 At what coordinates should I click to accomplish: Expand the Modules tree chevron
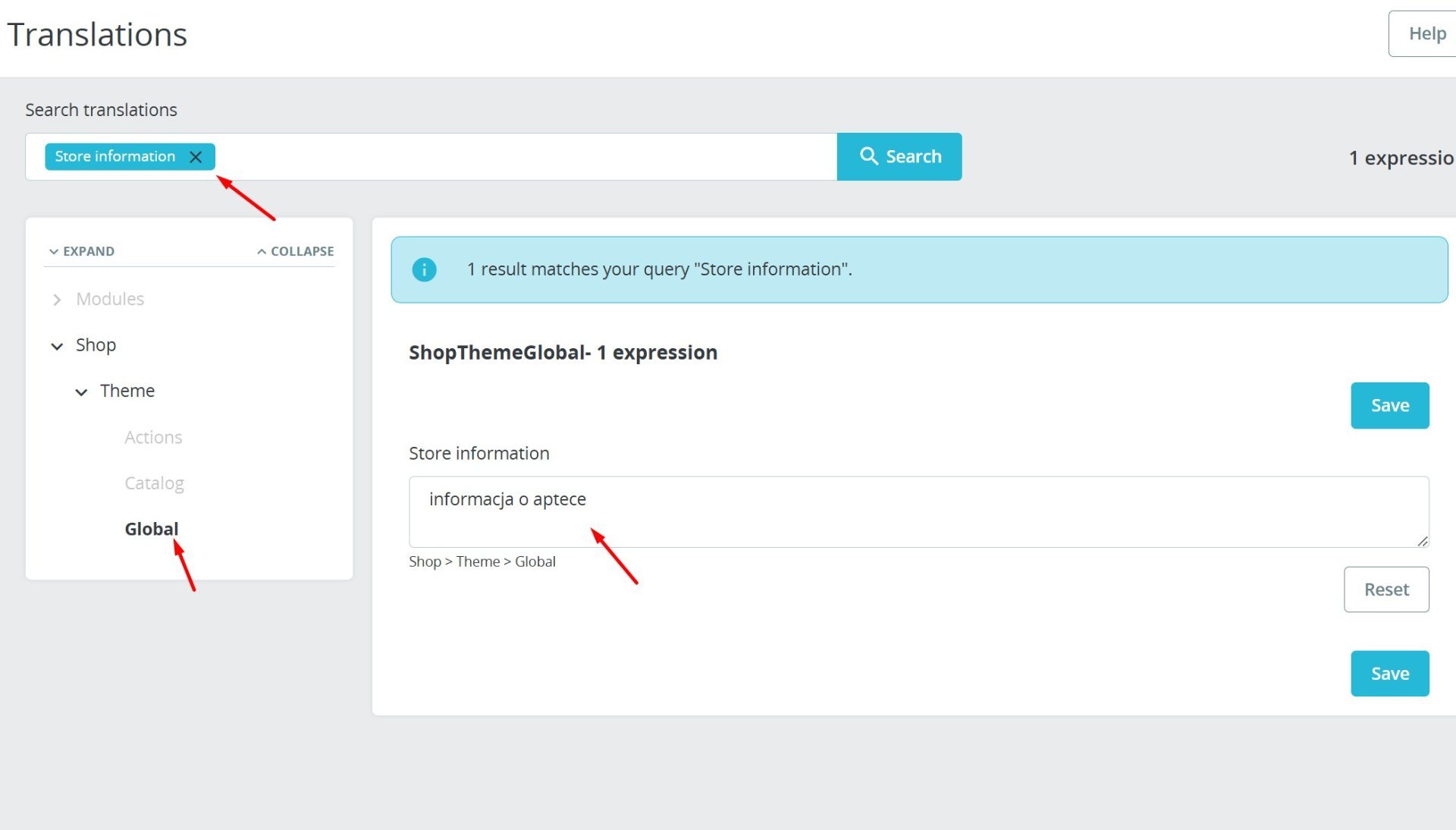click(x=57, y=300)
